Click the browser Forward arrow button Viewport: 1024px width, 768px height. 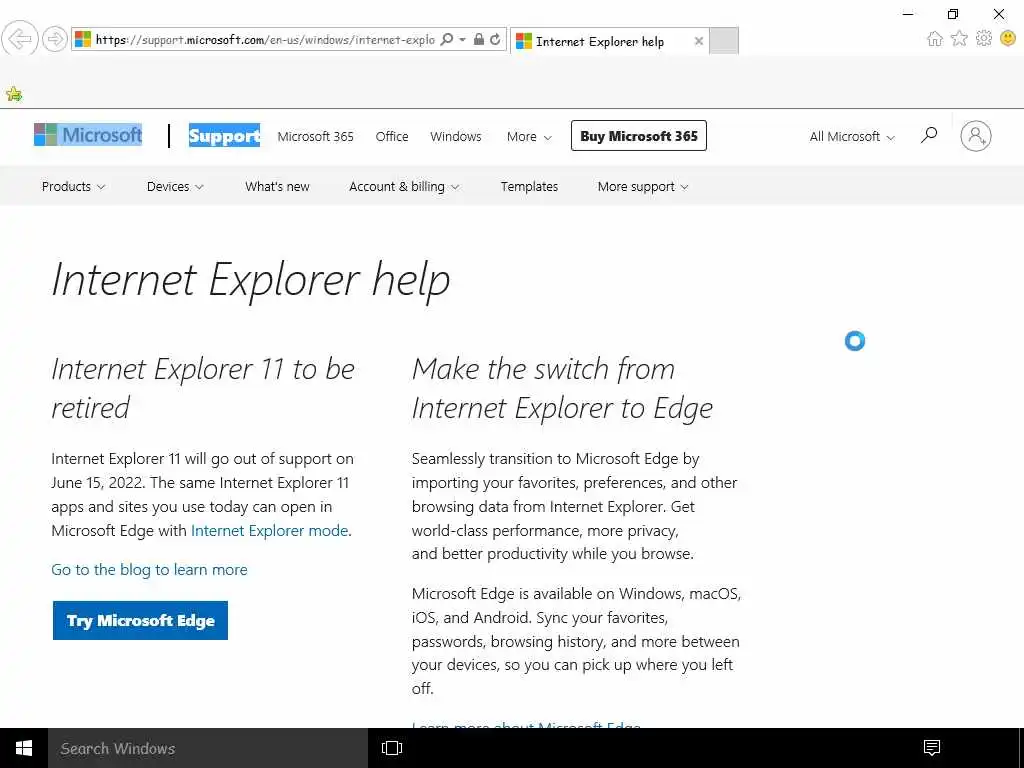55,39
